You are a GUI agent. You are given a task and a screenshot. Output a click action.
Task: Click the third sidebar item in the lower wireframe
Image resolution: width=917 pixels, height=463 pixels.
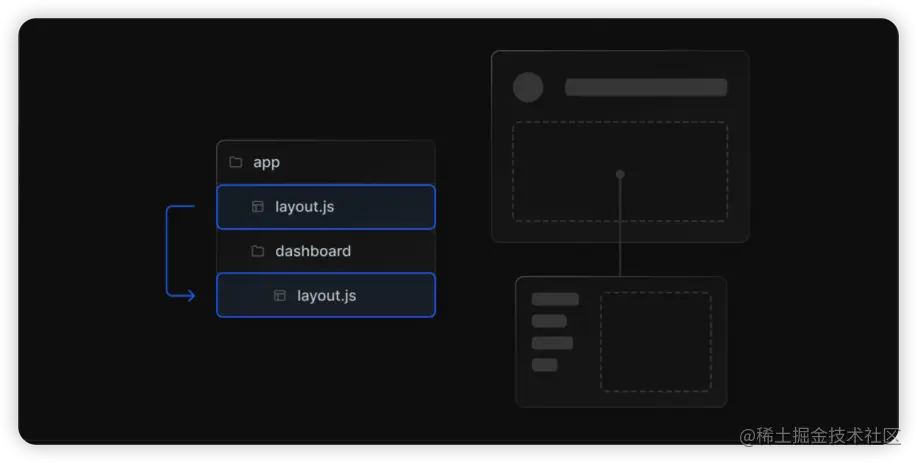(x=552, y=343)
